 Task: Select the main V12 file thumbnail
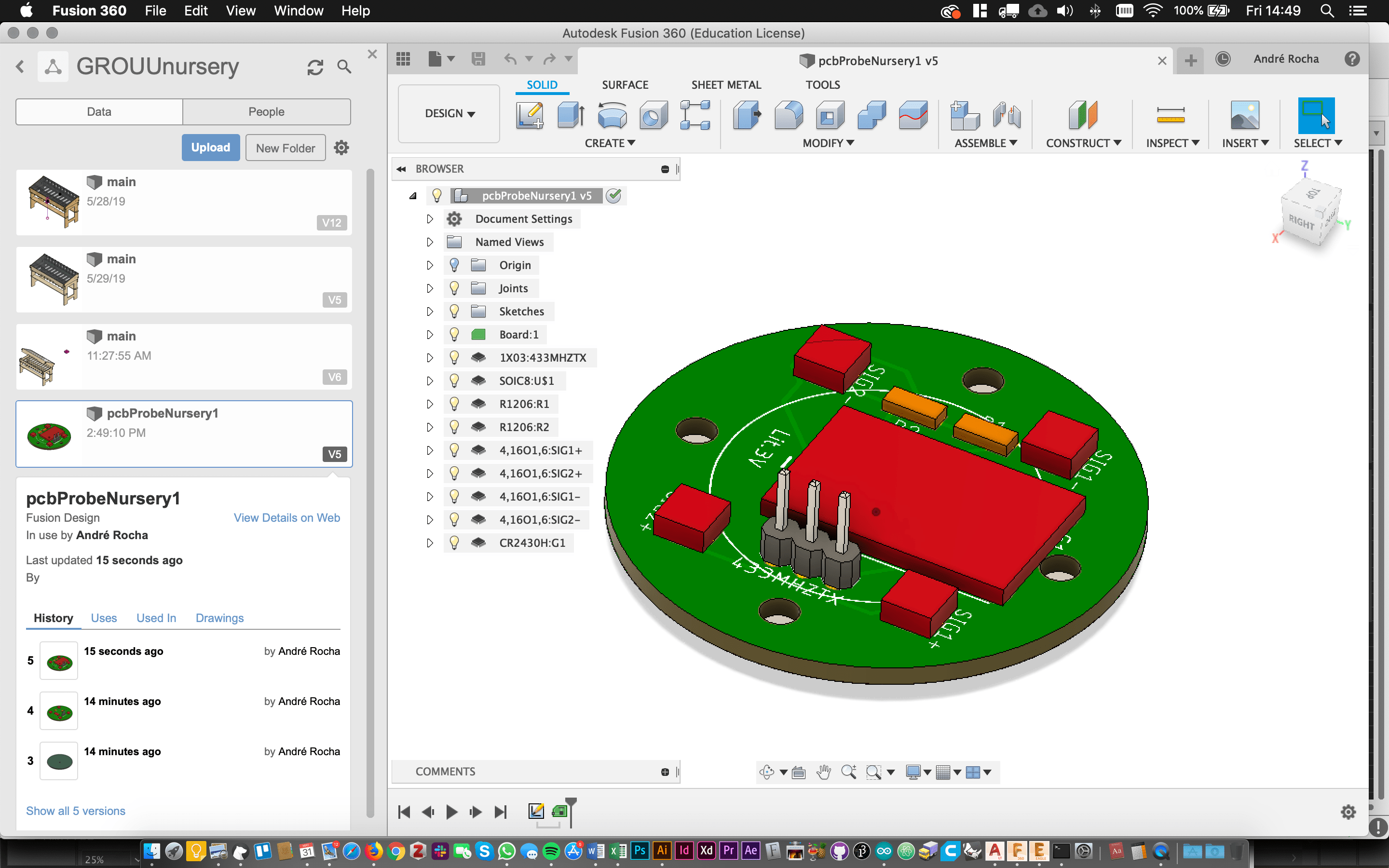coord(54,202)
